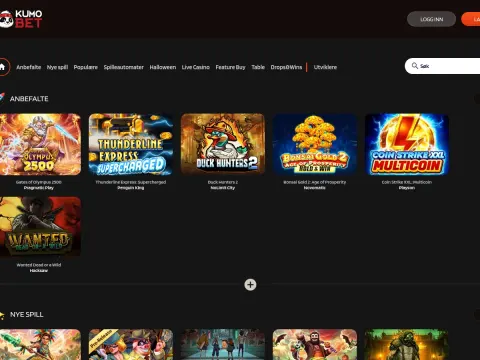Screen dimensions: 480x360
Task: Click the Kumo Bet panda logo
Action: [21, 19]
